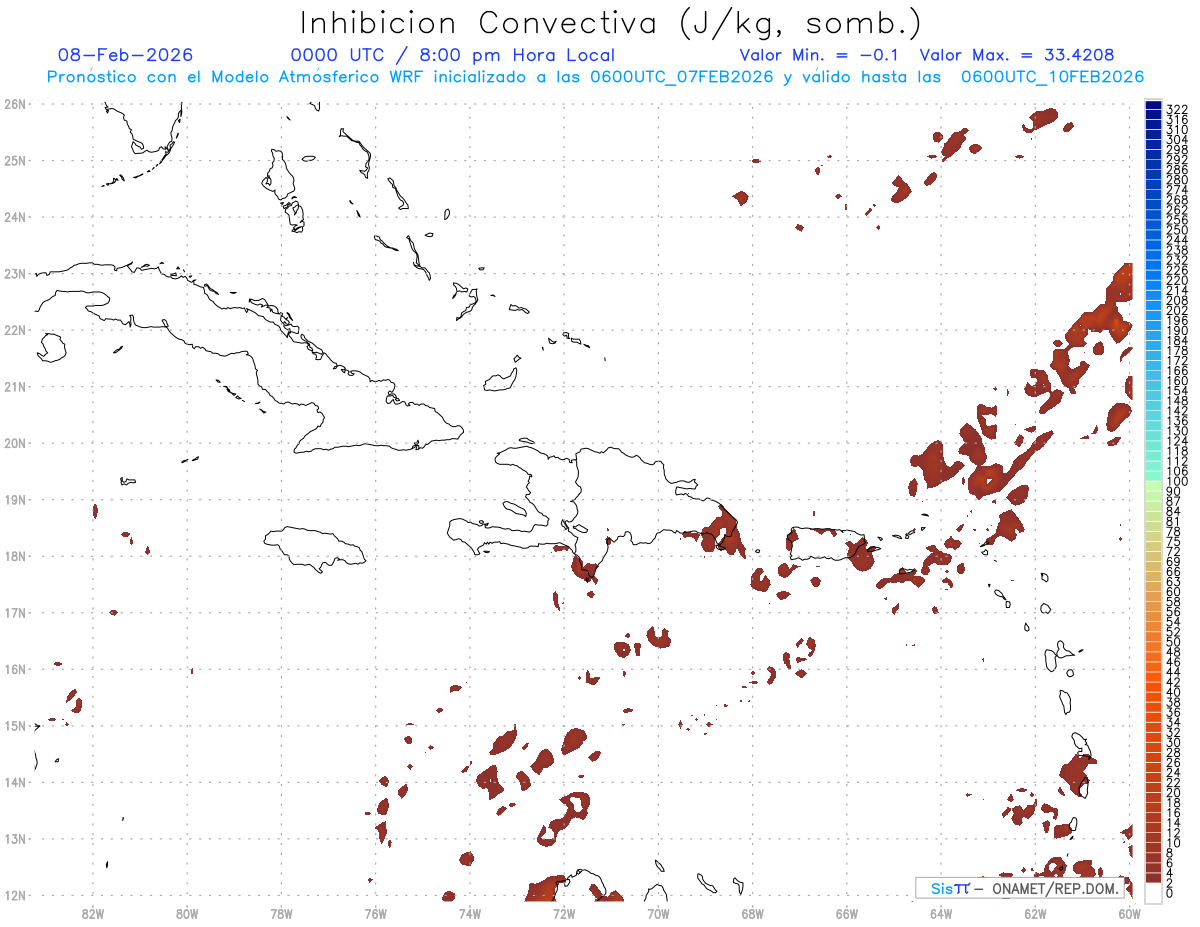Screen dimensions: 1200x927
Task: Click the 13N latitude label
Action: [15, 838]
